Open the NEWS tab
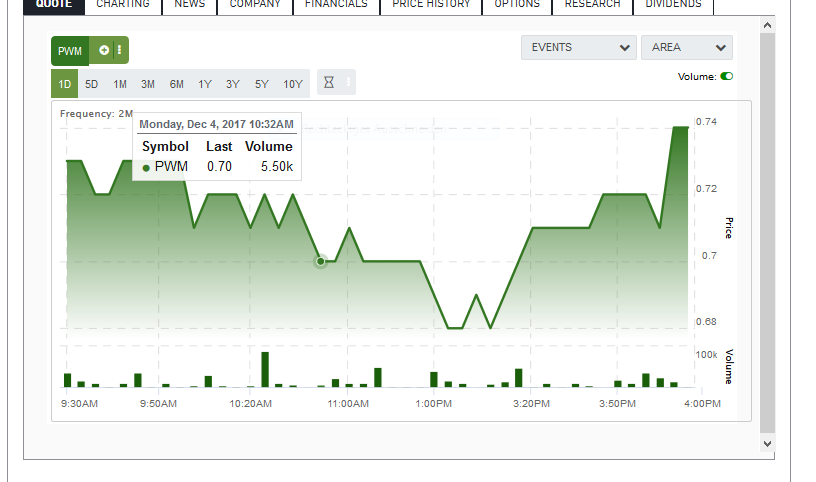816x482 pixels. coord(190,5)
